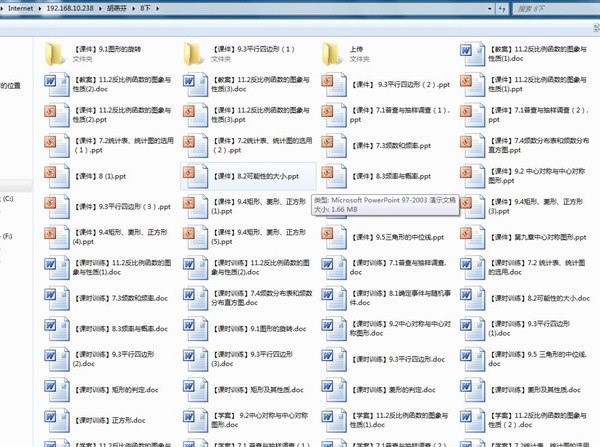Viewport: 600px width, 447px height.
Task: Select PowerPoint icon of 【课件】7.3频数和频率.ppt
Action: [334, 146]
